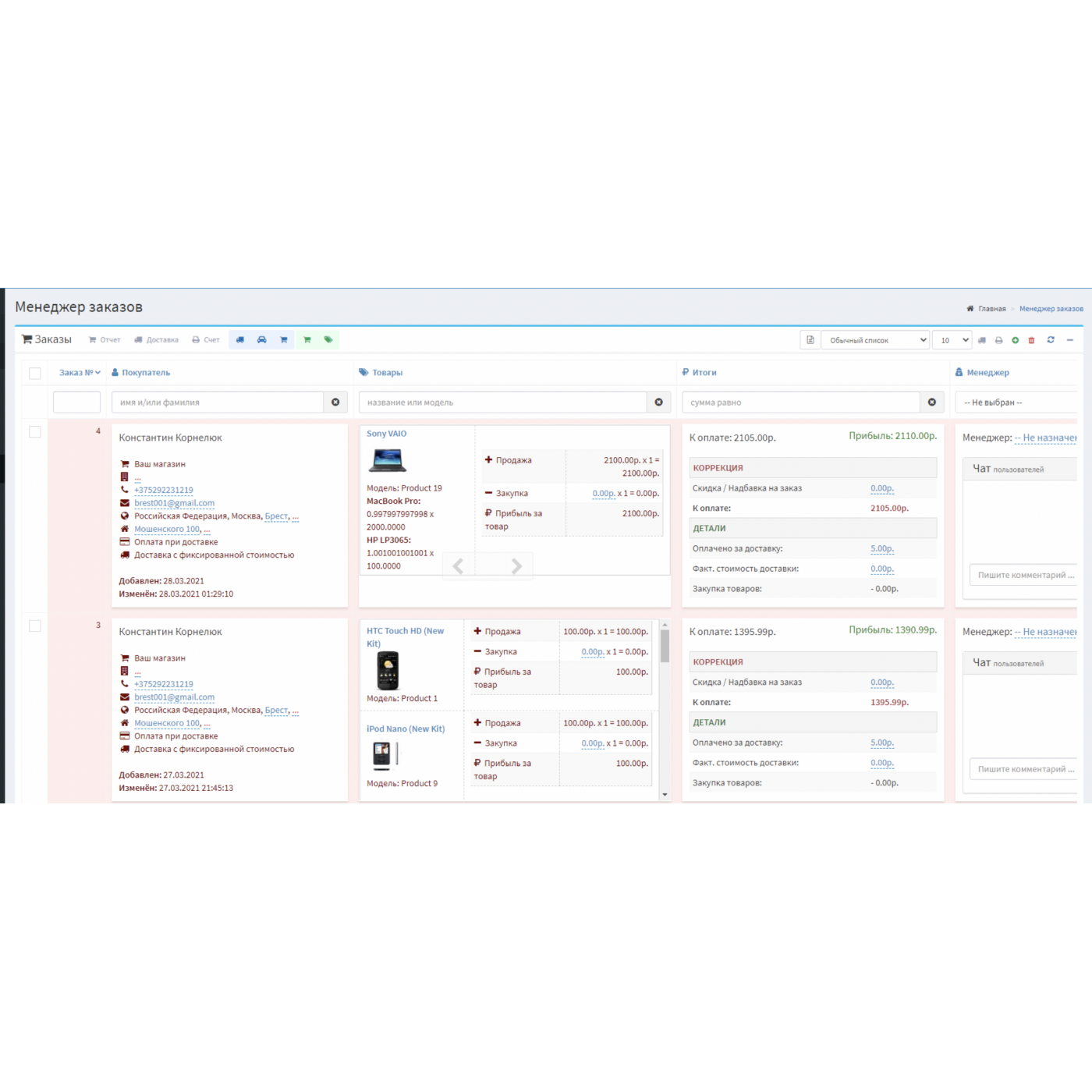This screenshot has width=1092, height=1092.
Task: Click the blue truck icon in toolbar
Action: pyautogui.click(x=240, y=340)
